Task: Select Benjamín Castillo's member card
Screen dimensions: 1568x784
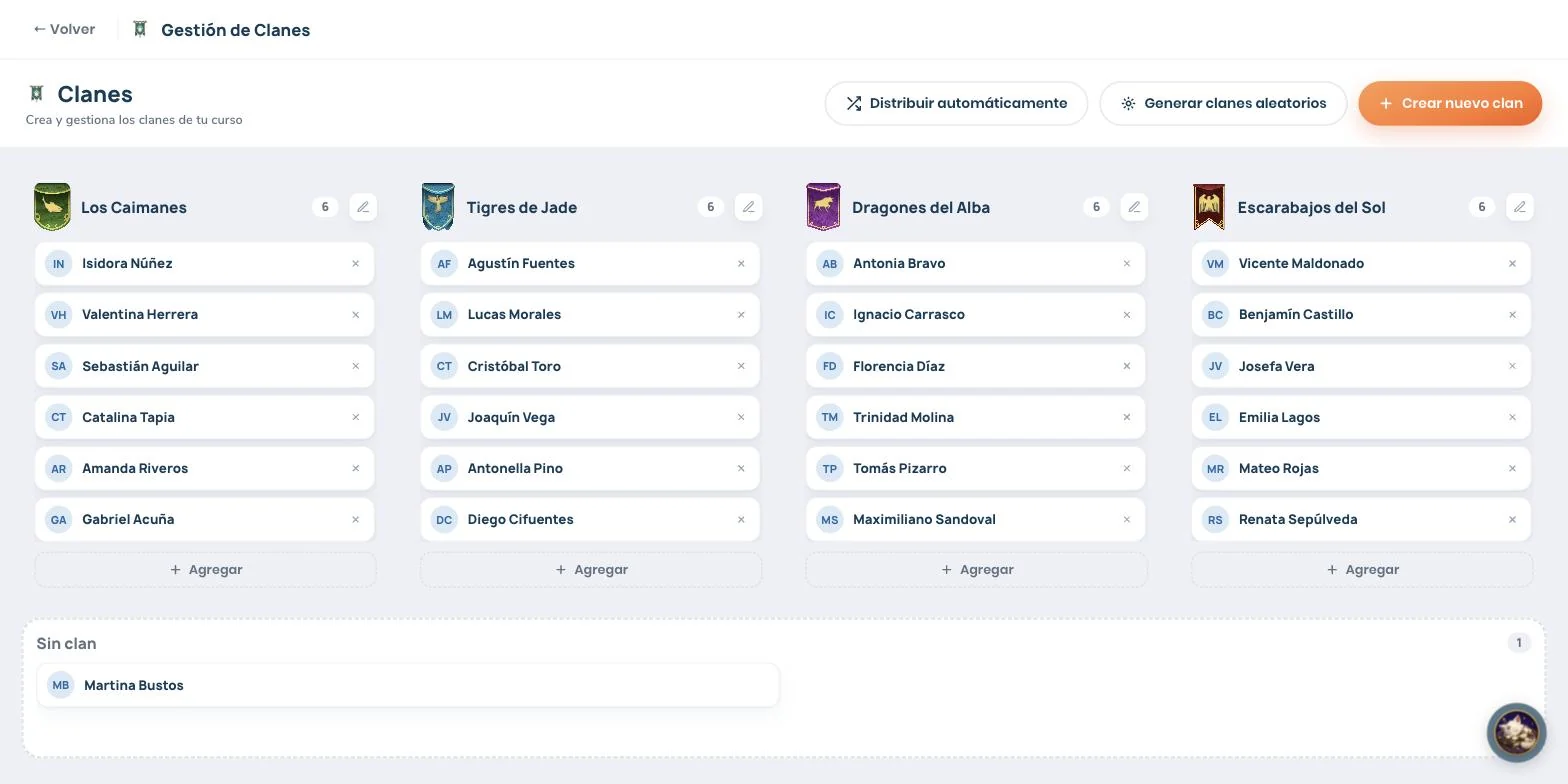Action: [1361, 315]
